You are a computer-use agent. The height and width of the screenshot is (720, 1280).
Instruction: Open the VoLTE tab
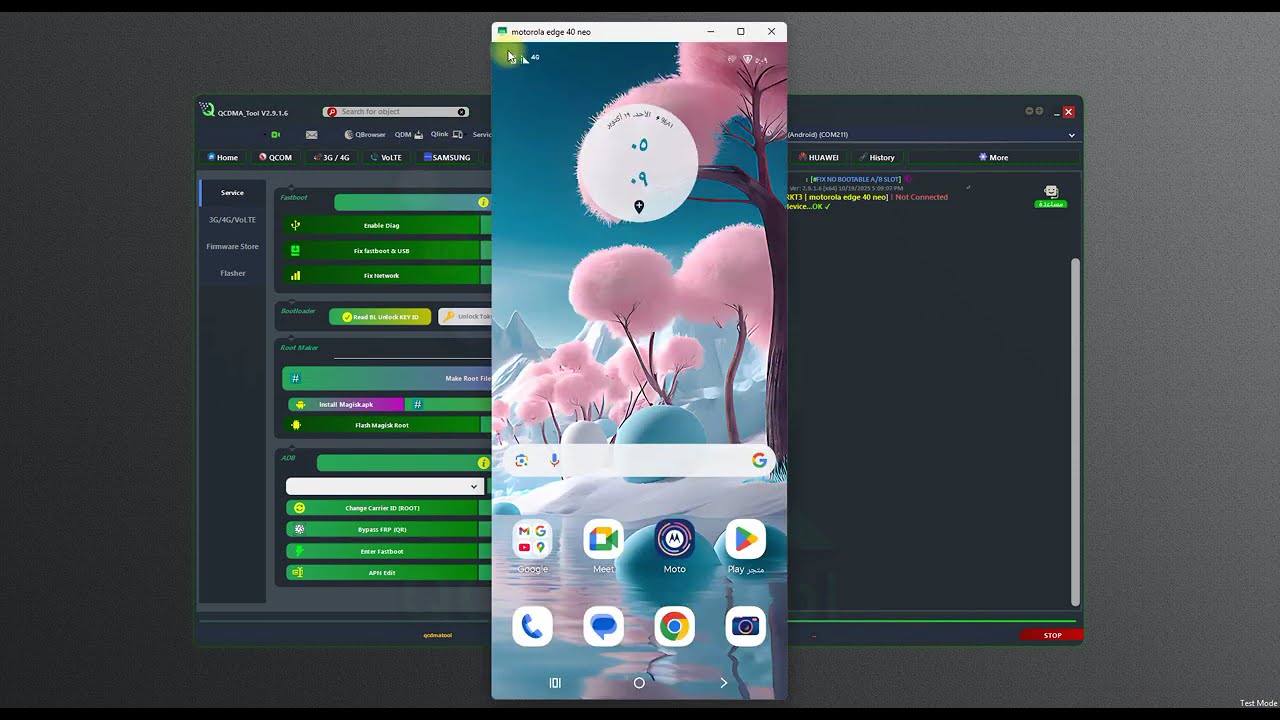386,157
